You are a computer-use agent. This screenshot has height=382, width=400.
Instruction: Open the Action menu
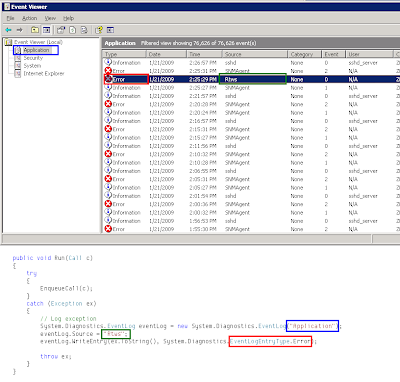[x=29, y=18]
